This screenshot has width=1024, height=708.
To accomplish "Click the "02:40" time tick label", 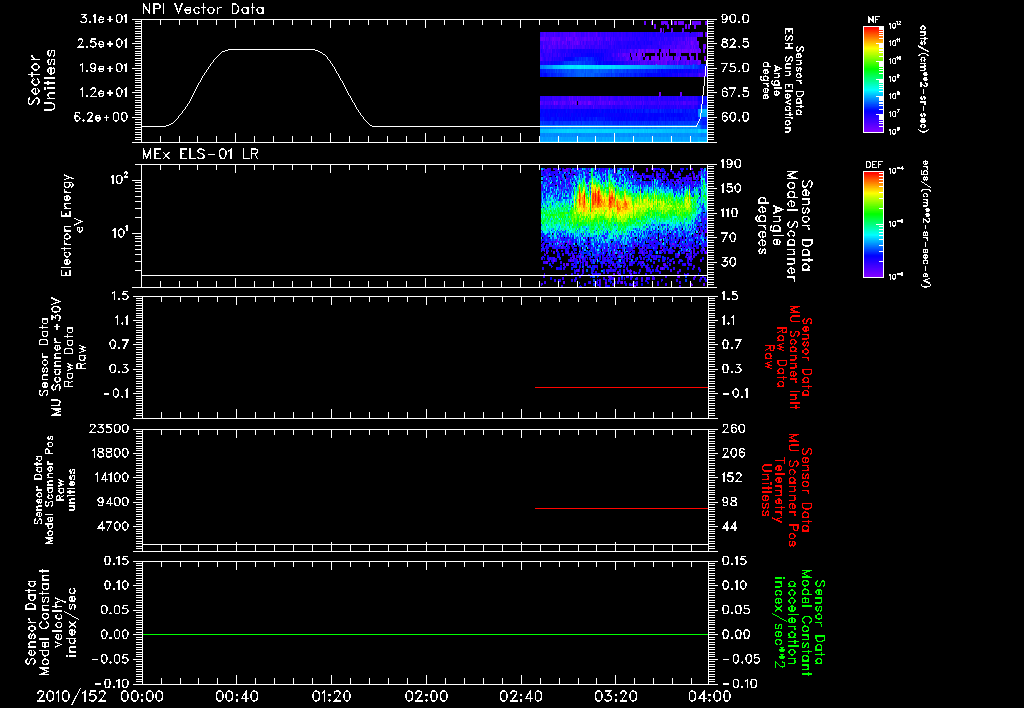I will (x=521, y=696).
